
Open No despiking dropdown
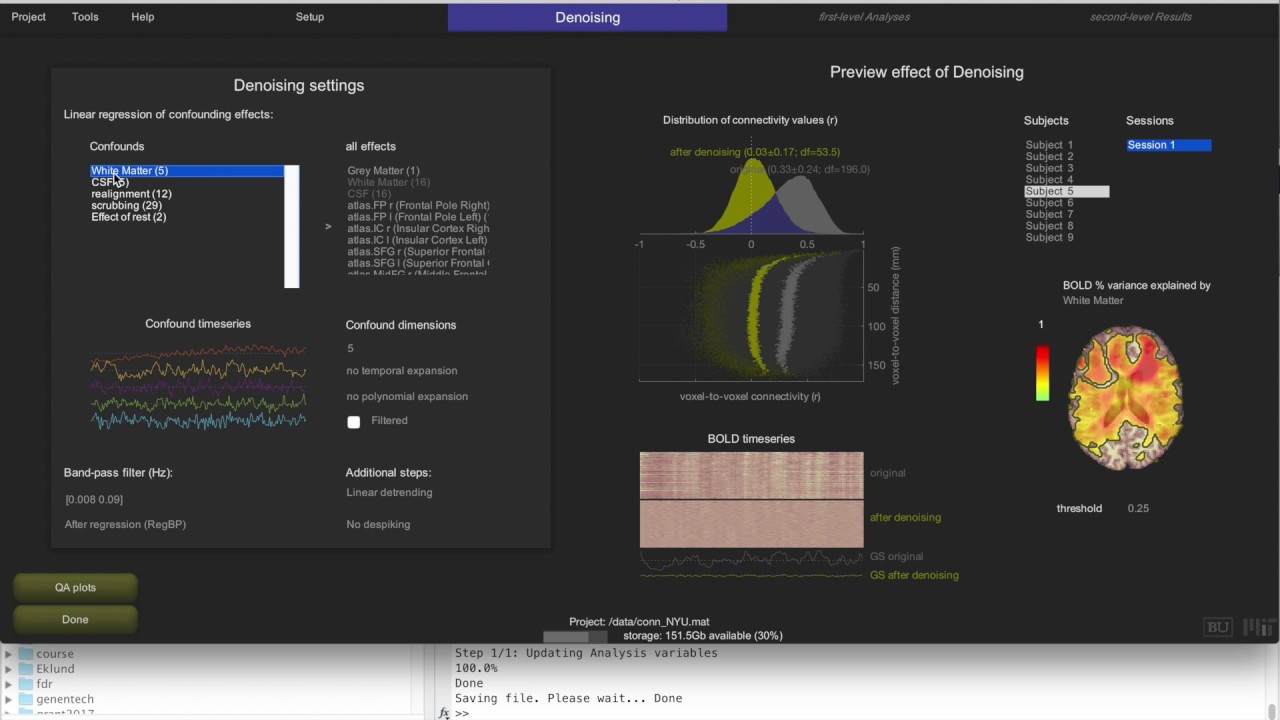point(378,524)
